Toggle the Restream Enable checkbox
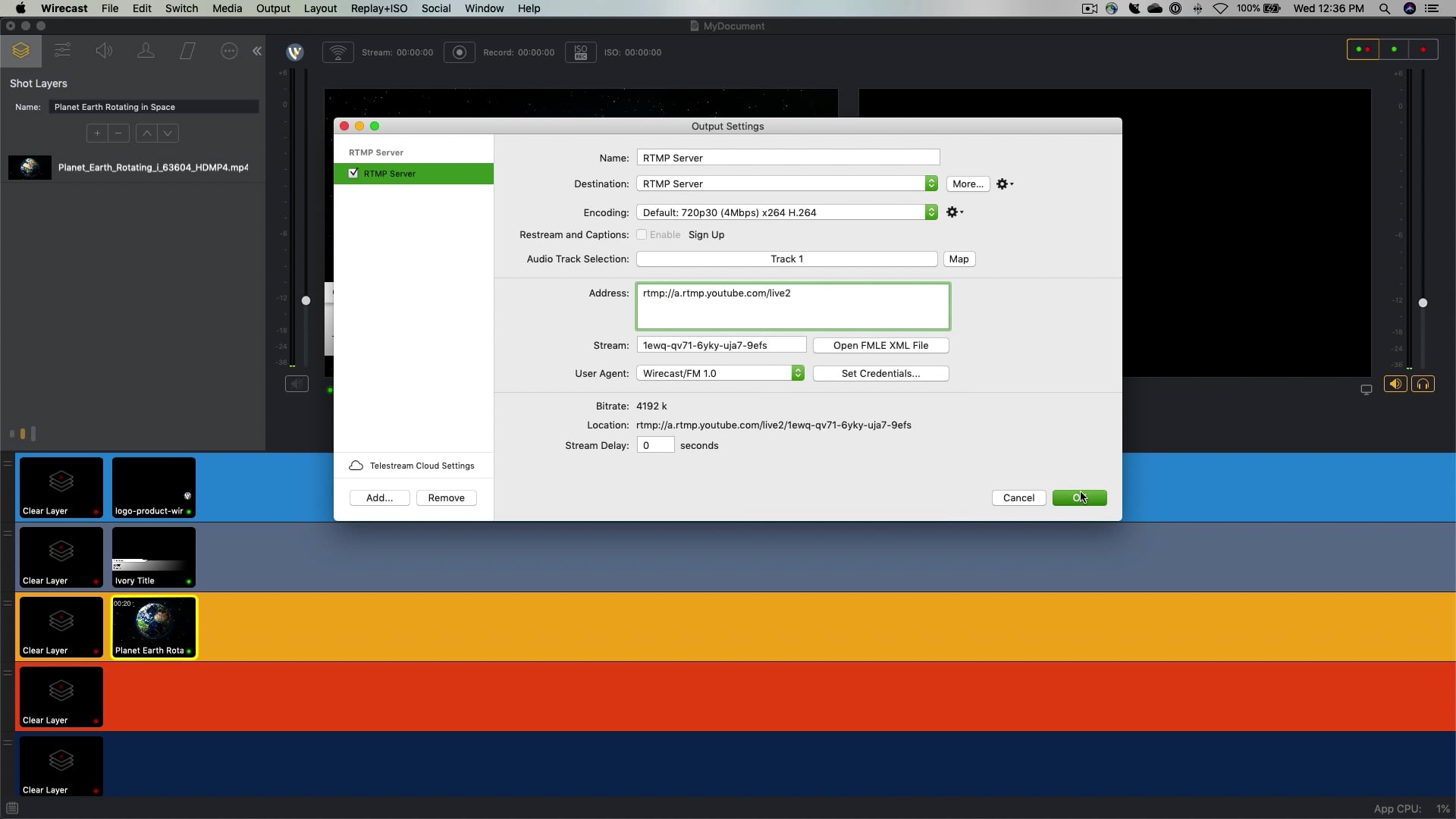Screen dimensions: 1456x819 click(x=642, y=235)
